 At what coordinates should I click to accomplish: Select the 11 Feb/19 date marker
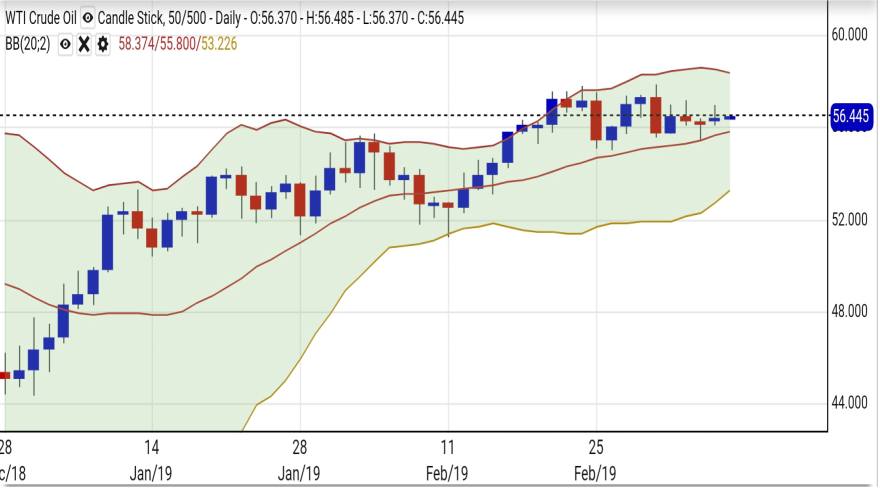(x=447, y=459)
